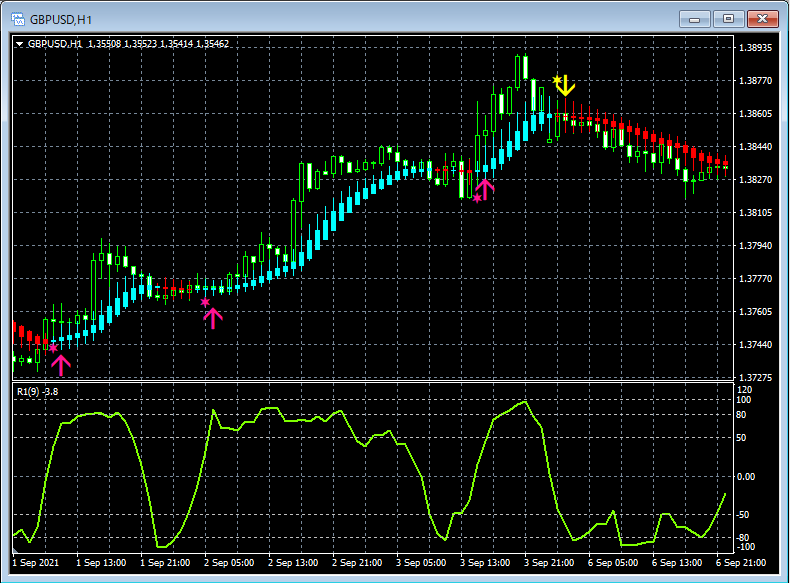Minimize the GBPUSD chart window
This screenshot has height=583, width=791.
pyautogui.click(x=694, y=19)
